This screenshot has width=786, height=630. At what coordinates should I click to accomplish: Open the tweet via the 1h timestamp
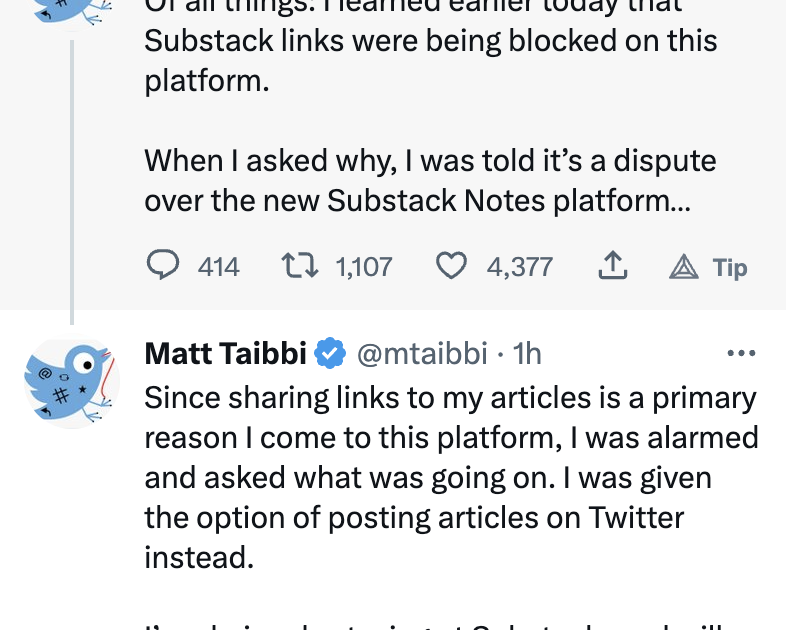(527, 353)
